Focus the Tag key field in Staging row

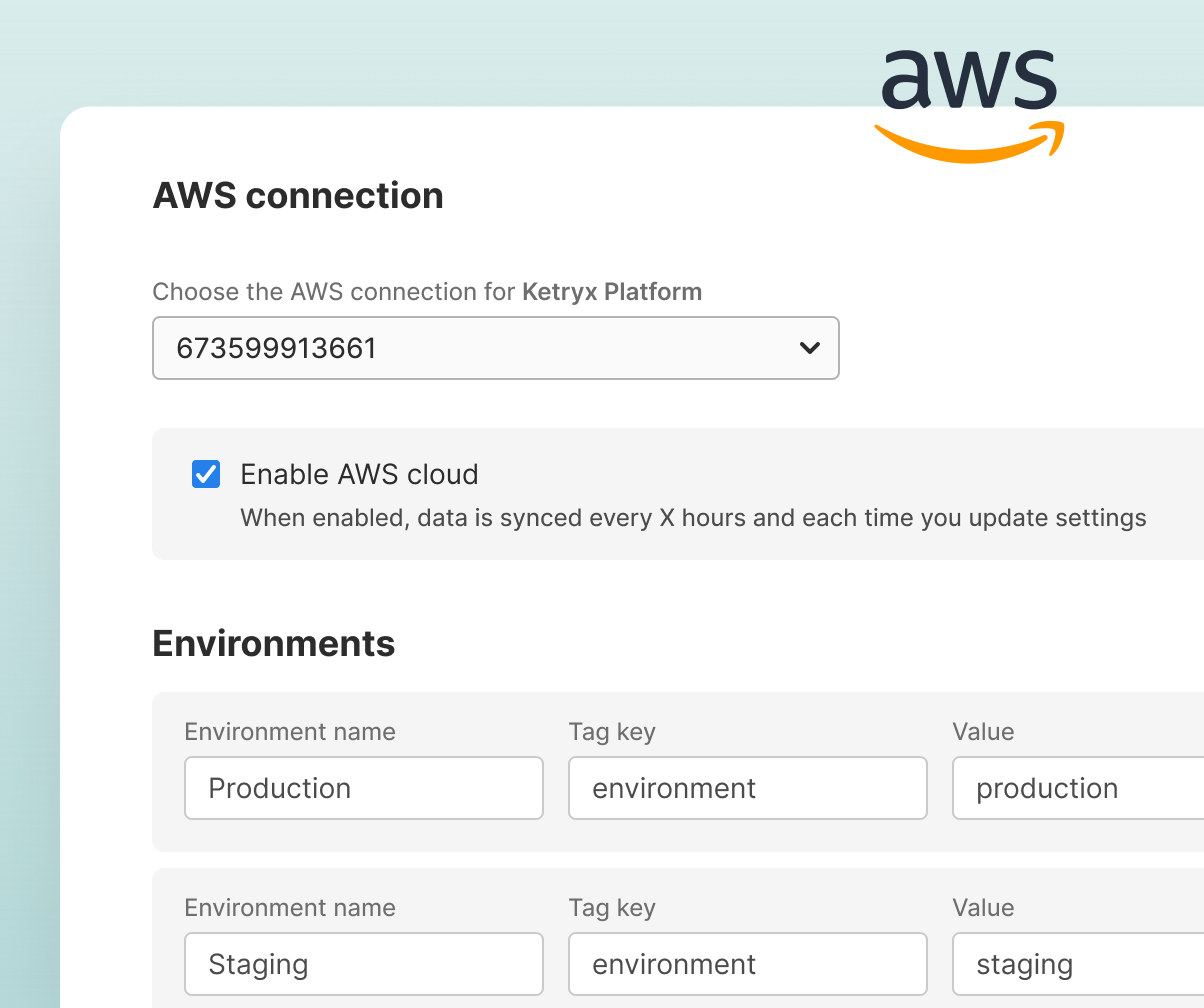(x=748, y=964)
